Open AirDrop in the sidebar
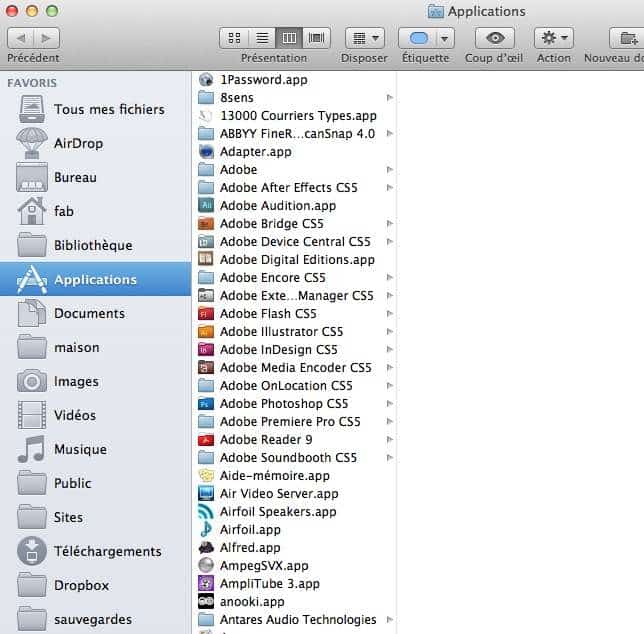Viewport: 644px width, 634px height. (96, 143)
